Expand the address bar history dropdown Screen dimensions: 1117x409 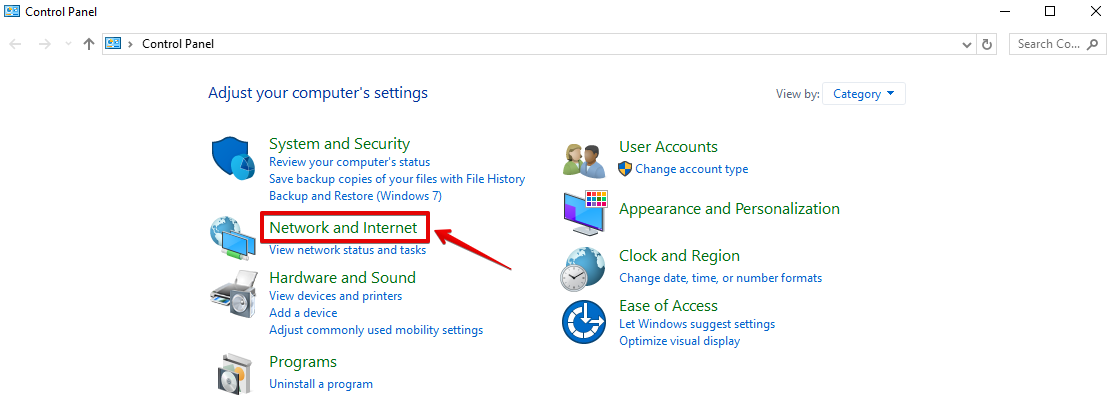(x=966, y=44)
